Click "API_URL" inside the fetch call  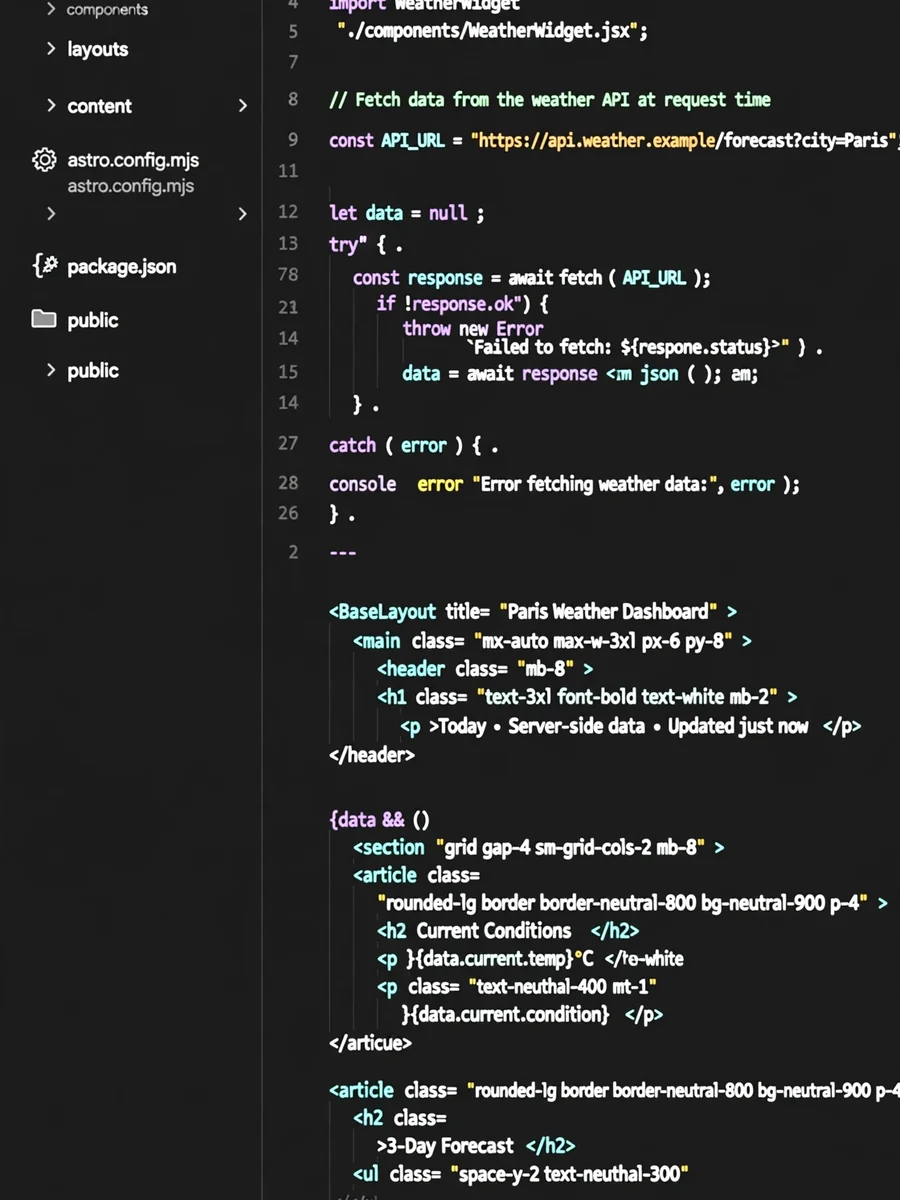[654, 278]
